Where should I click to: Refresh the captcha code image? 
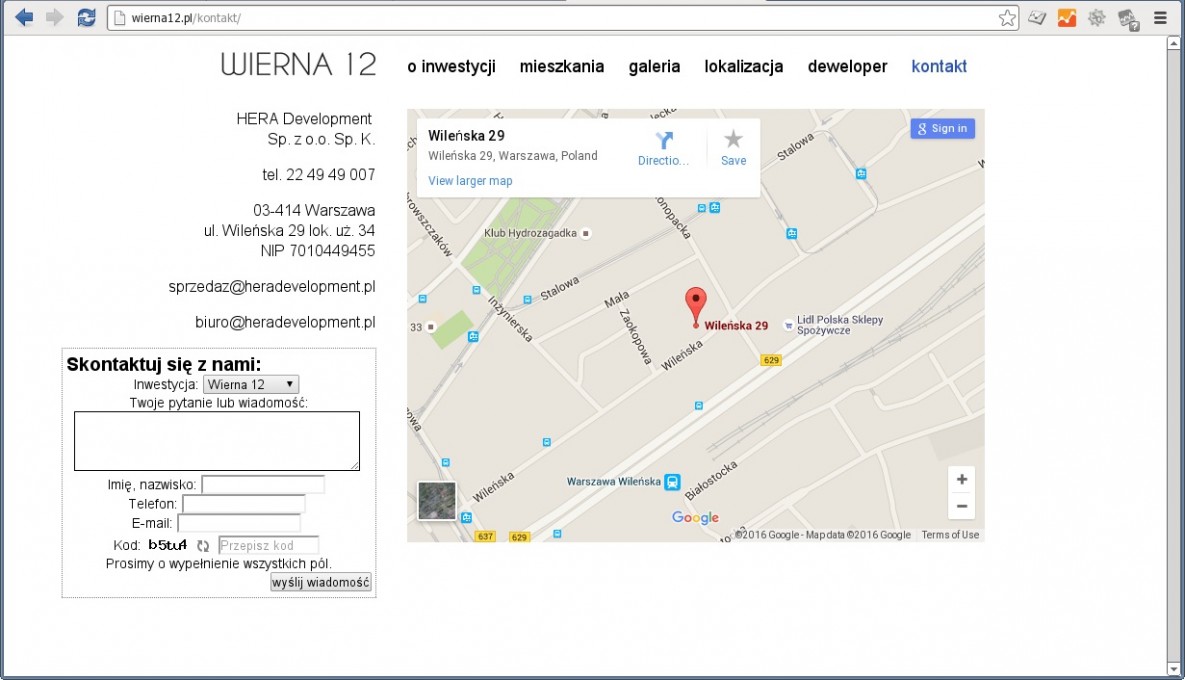pyautogui.click(x=203, y=546)
